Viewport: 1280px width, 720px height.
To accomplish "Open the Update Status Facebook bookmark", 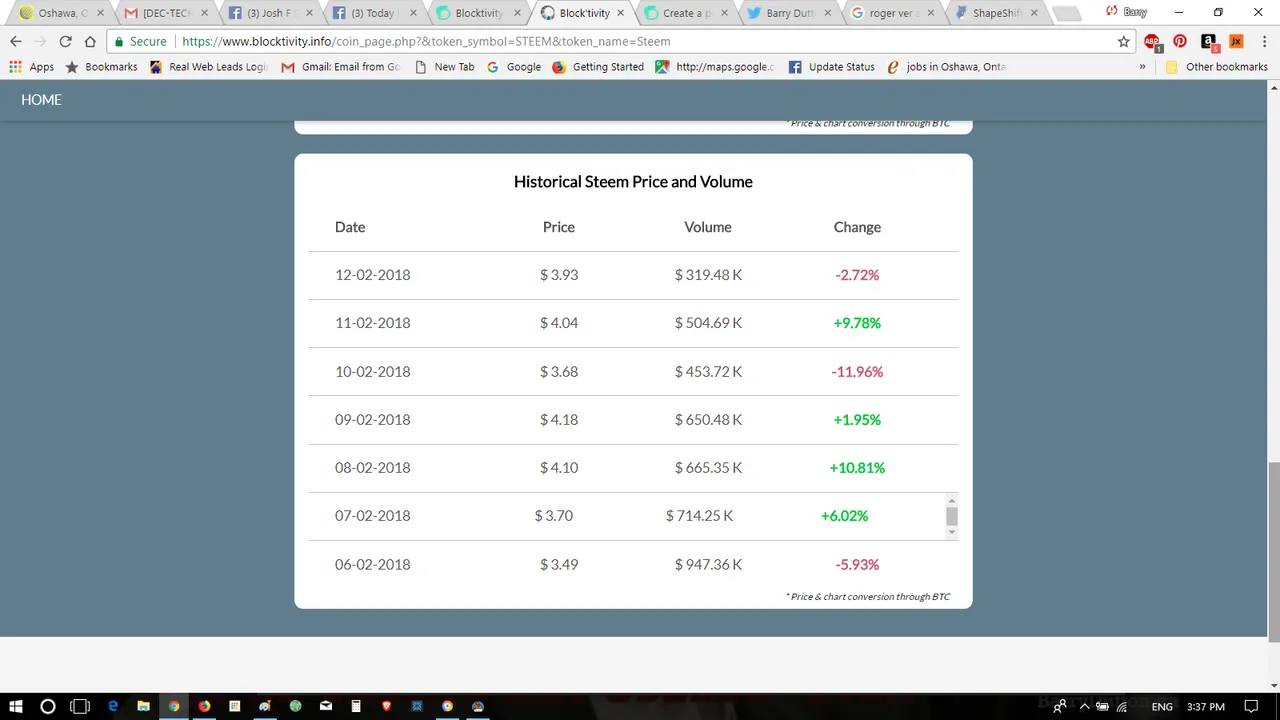I will pos(831,67).
